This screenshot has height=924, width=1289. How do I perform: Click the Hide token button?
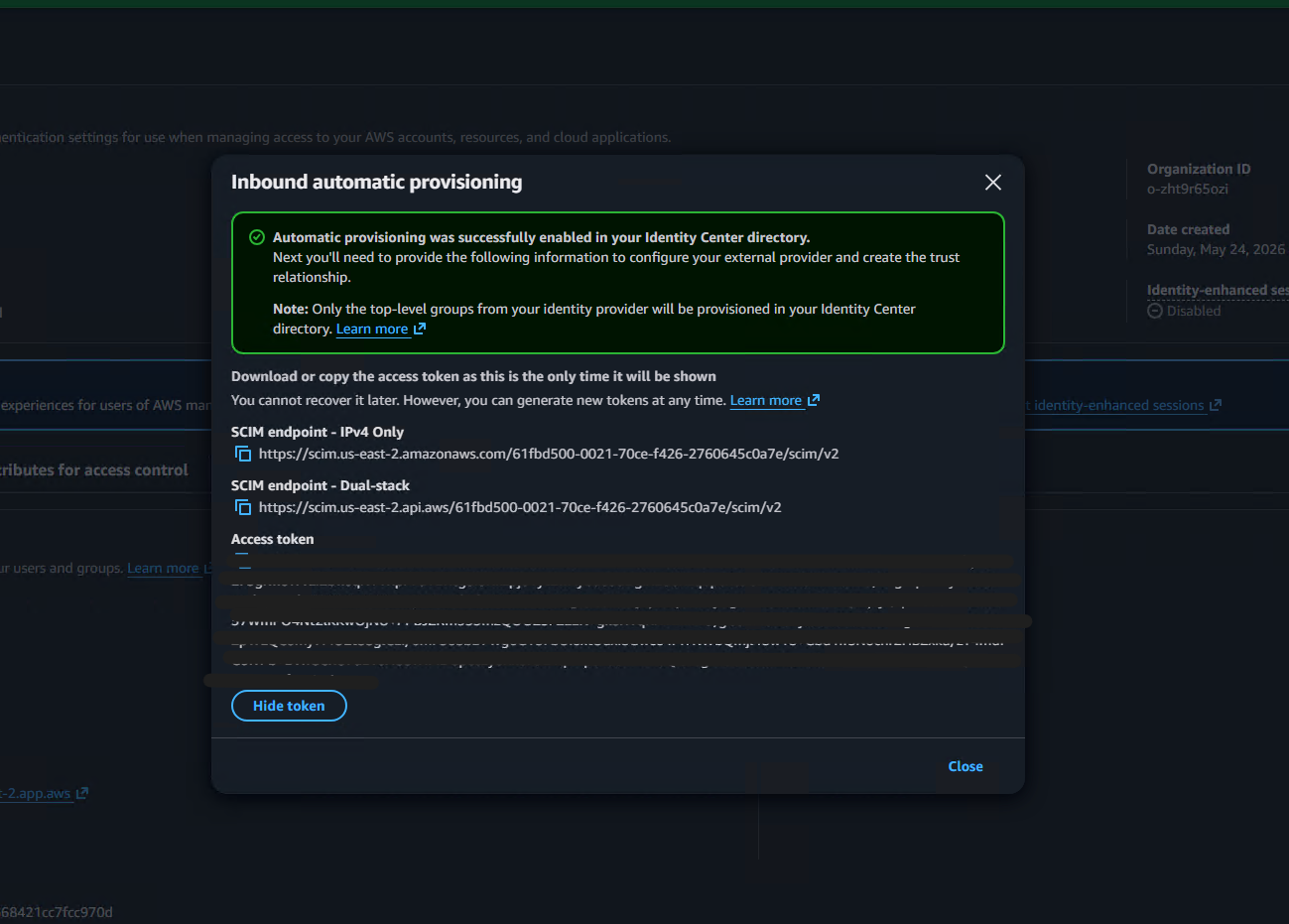pos(289,706)
